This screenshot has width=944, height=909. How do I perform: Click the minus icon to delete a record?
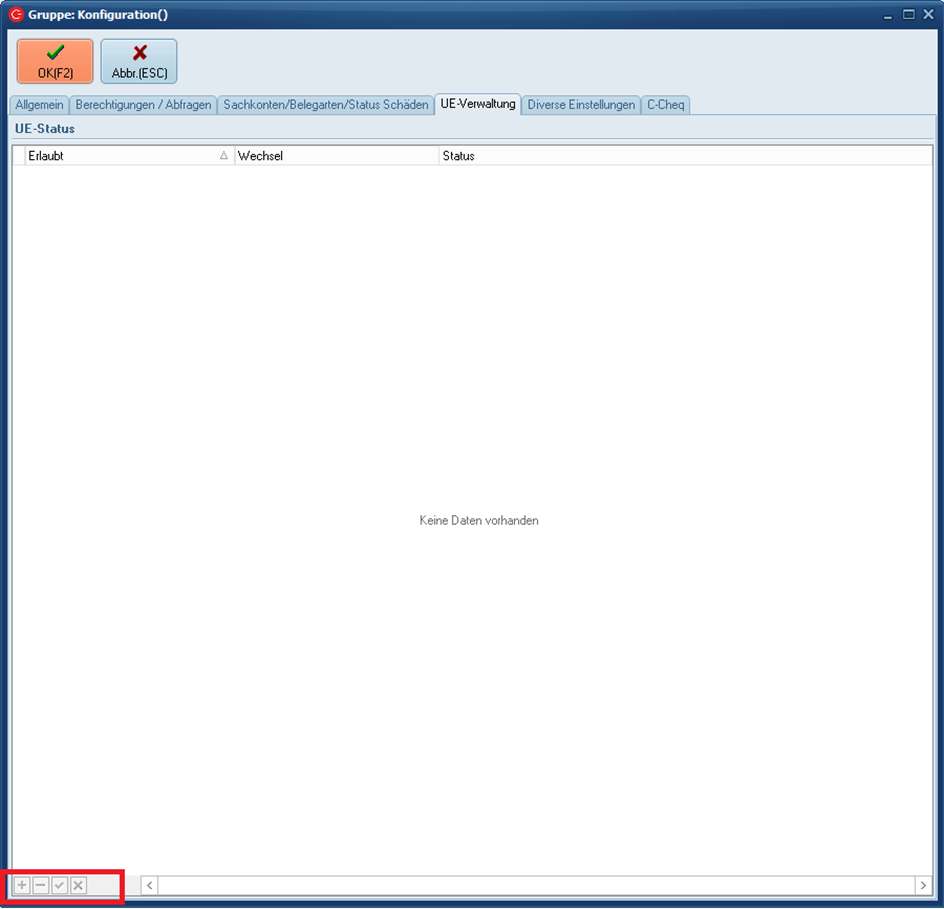pos(41,886)
